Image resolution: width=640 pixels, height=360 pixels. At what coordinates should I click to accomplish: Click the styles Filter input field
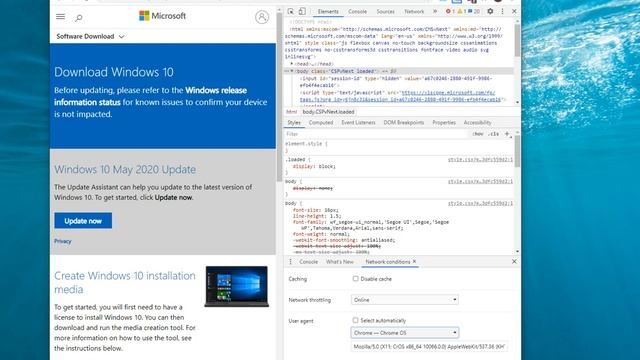coord(376,134)
